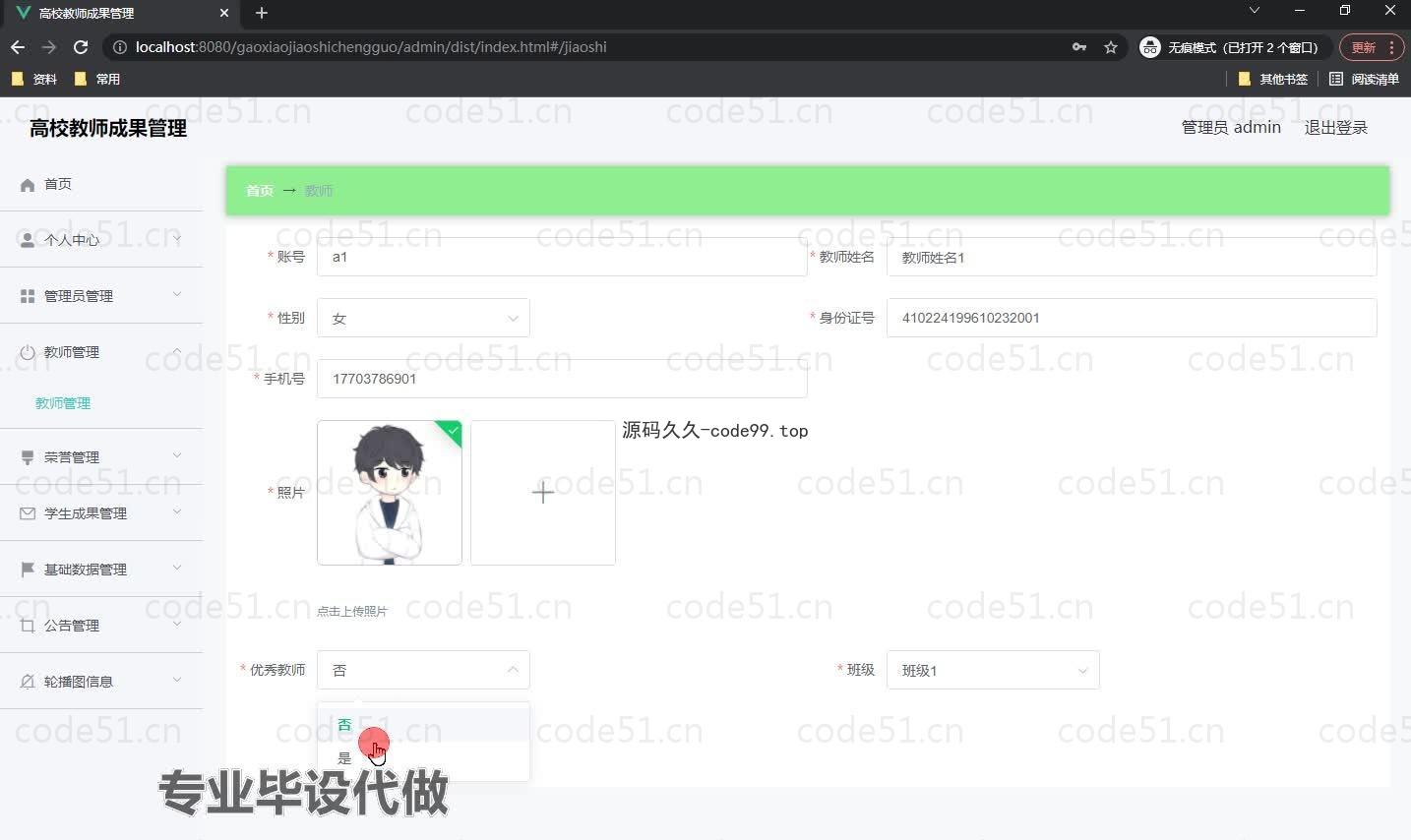Open the 性别 dropdown showing 女

click(x=423, y=318)
